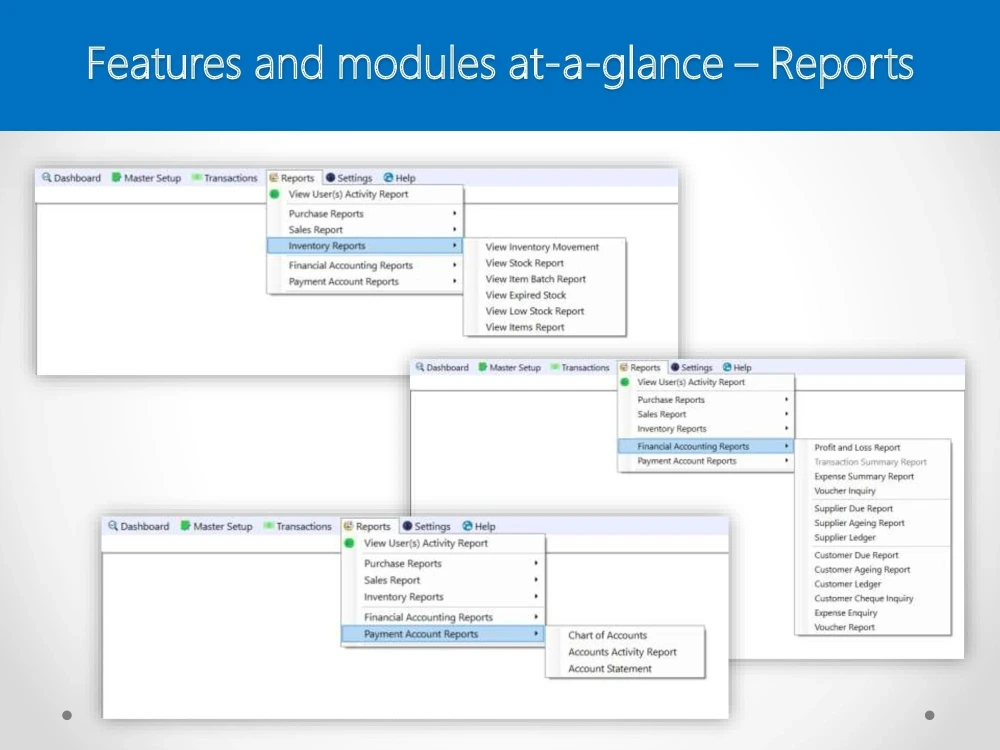Open Supplier Ageing Report
The image size is (1000, 750).
click(x=859, y=523)
